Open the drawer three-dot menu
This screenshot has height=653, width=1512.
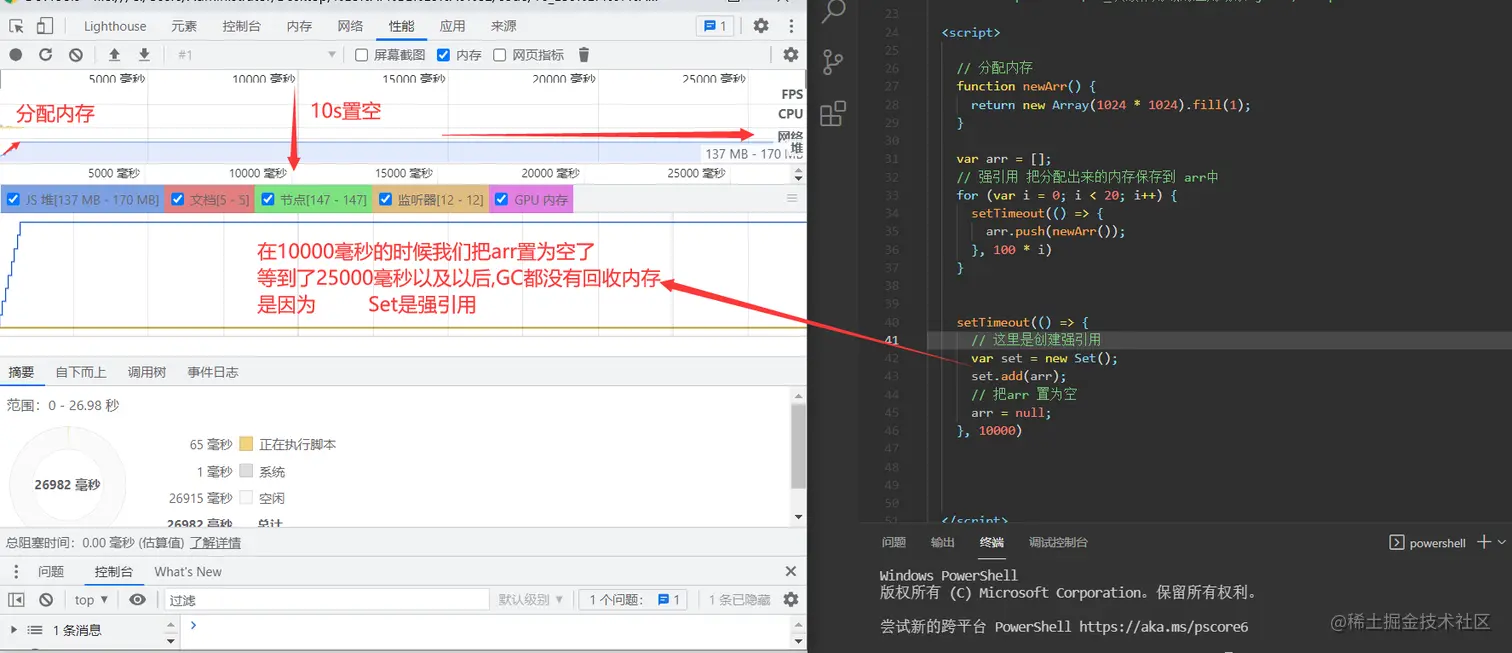16,572
